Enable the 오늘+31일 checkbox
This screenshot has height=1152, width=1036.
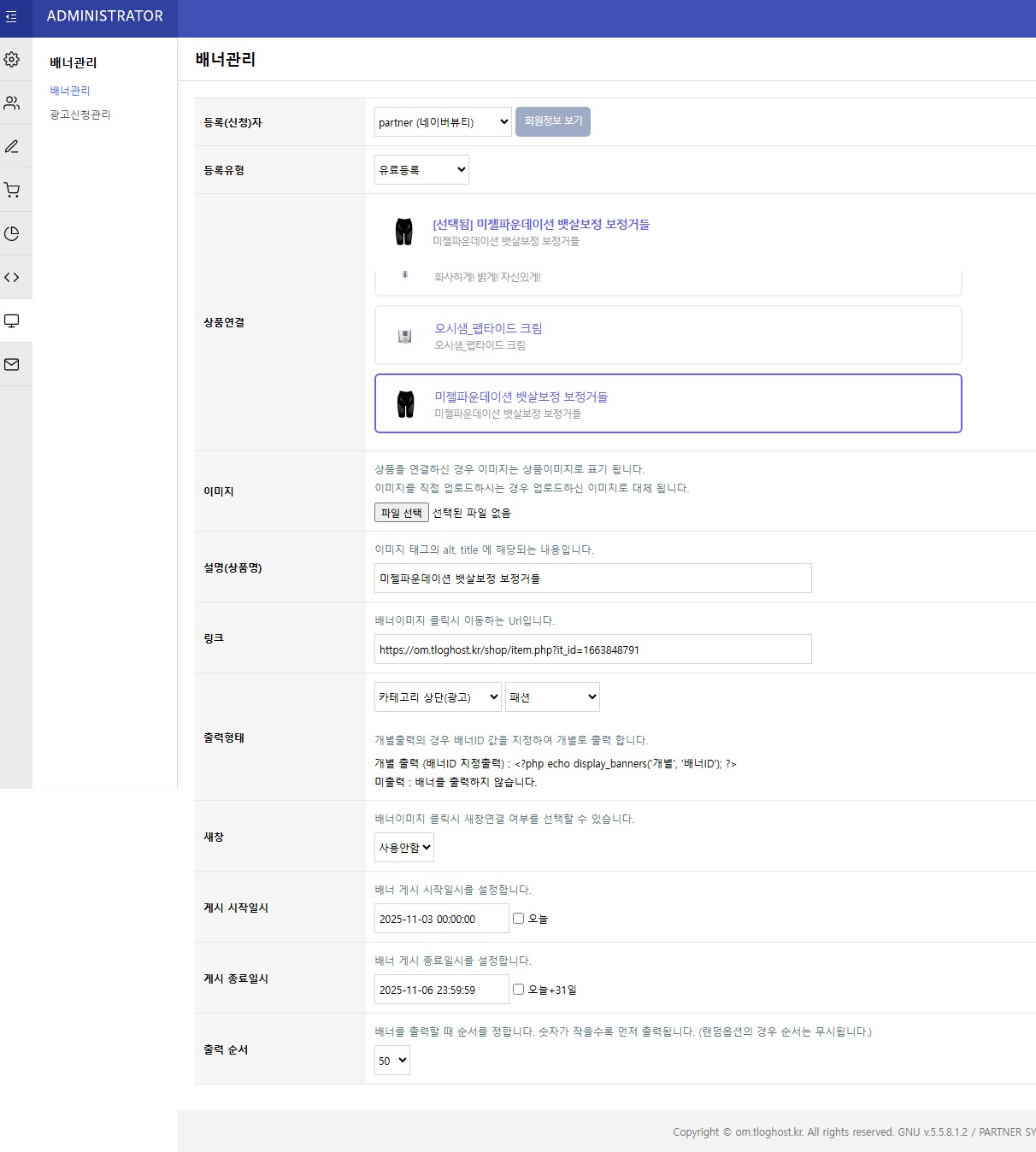point(517,989)
